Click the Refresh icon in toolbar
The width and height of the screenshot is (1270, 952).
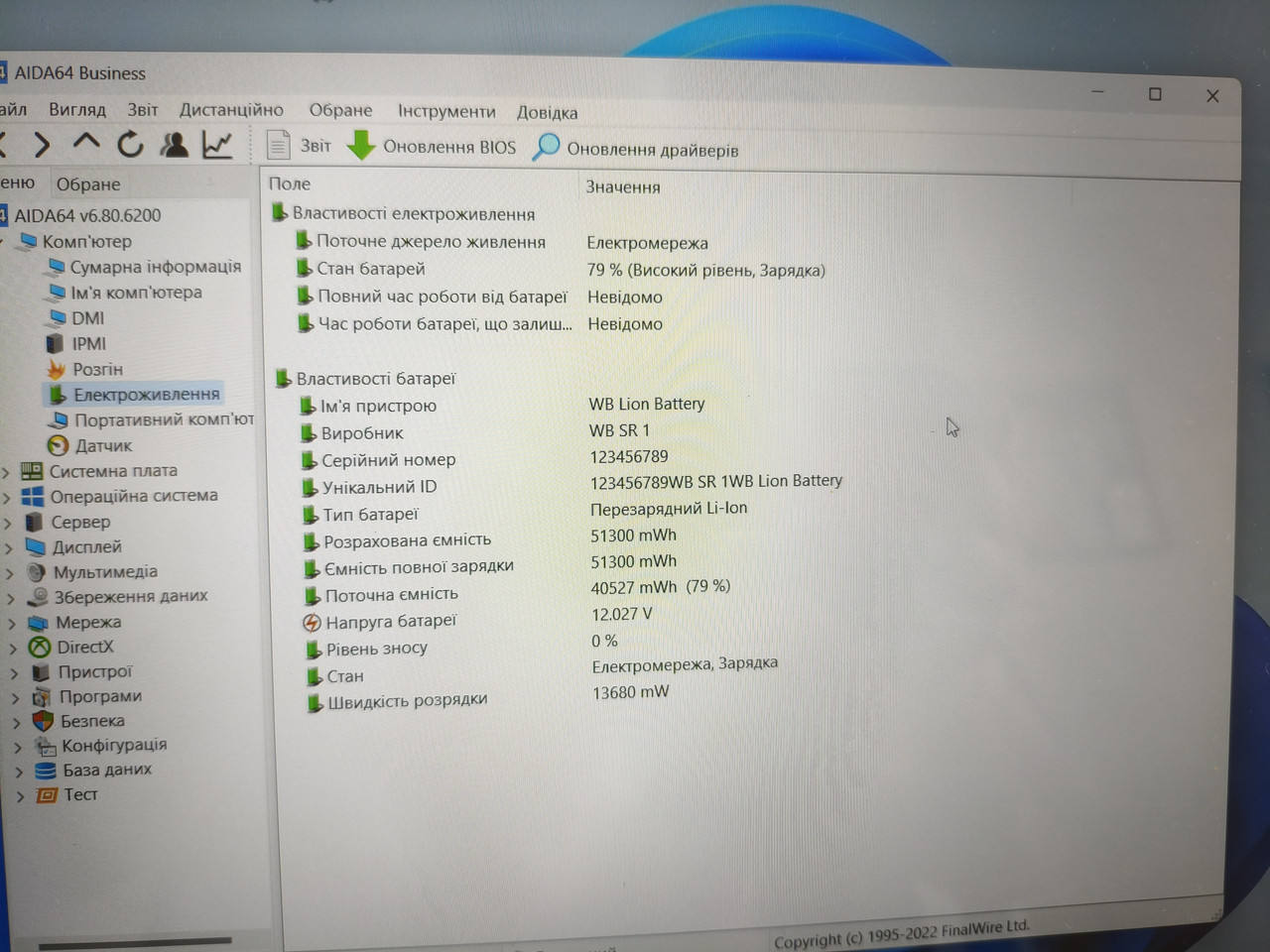[130, 145]
